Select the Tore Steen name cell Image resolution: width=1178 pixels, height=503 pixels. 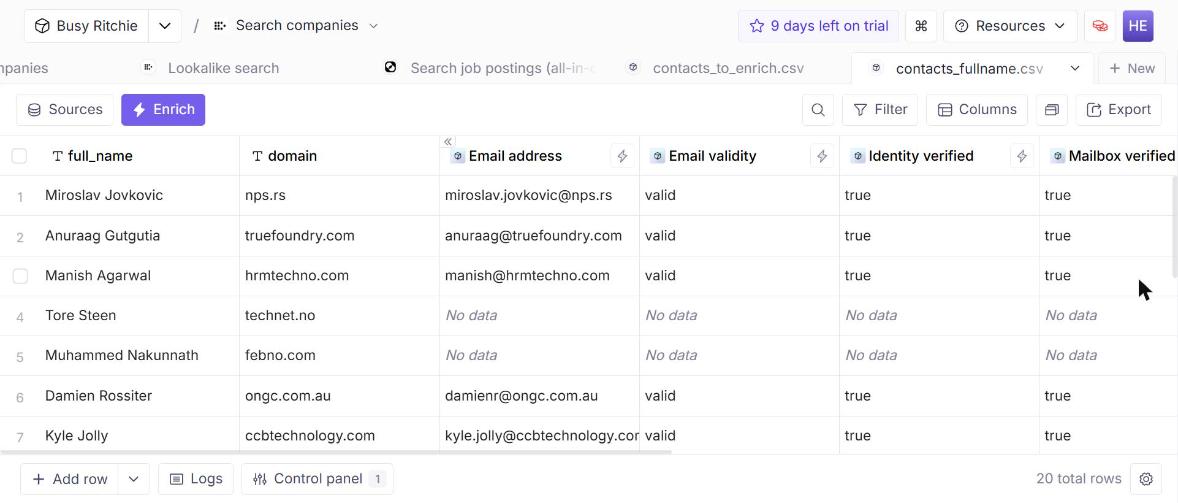(140, 315)
